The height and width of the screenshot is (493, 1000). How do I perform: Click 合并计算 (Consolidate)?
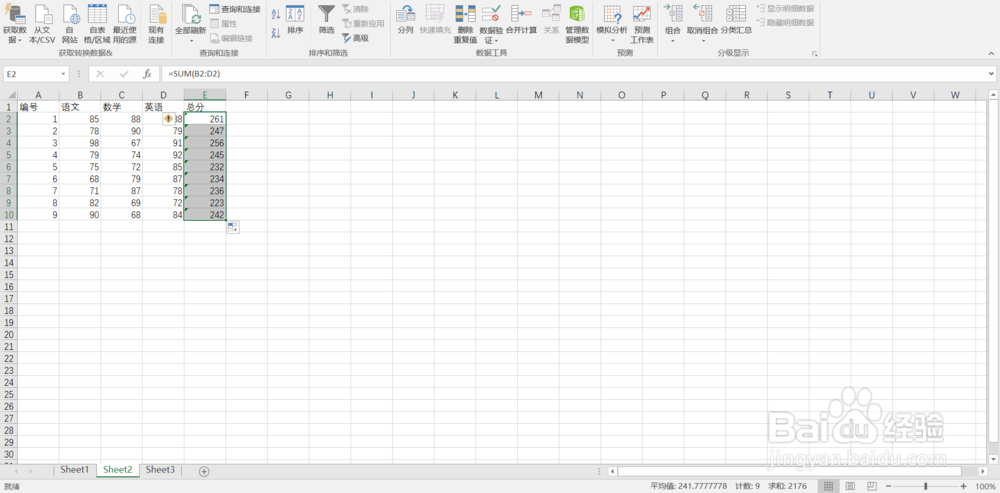click(x=521, y=19)
